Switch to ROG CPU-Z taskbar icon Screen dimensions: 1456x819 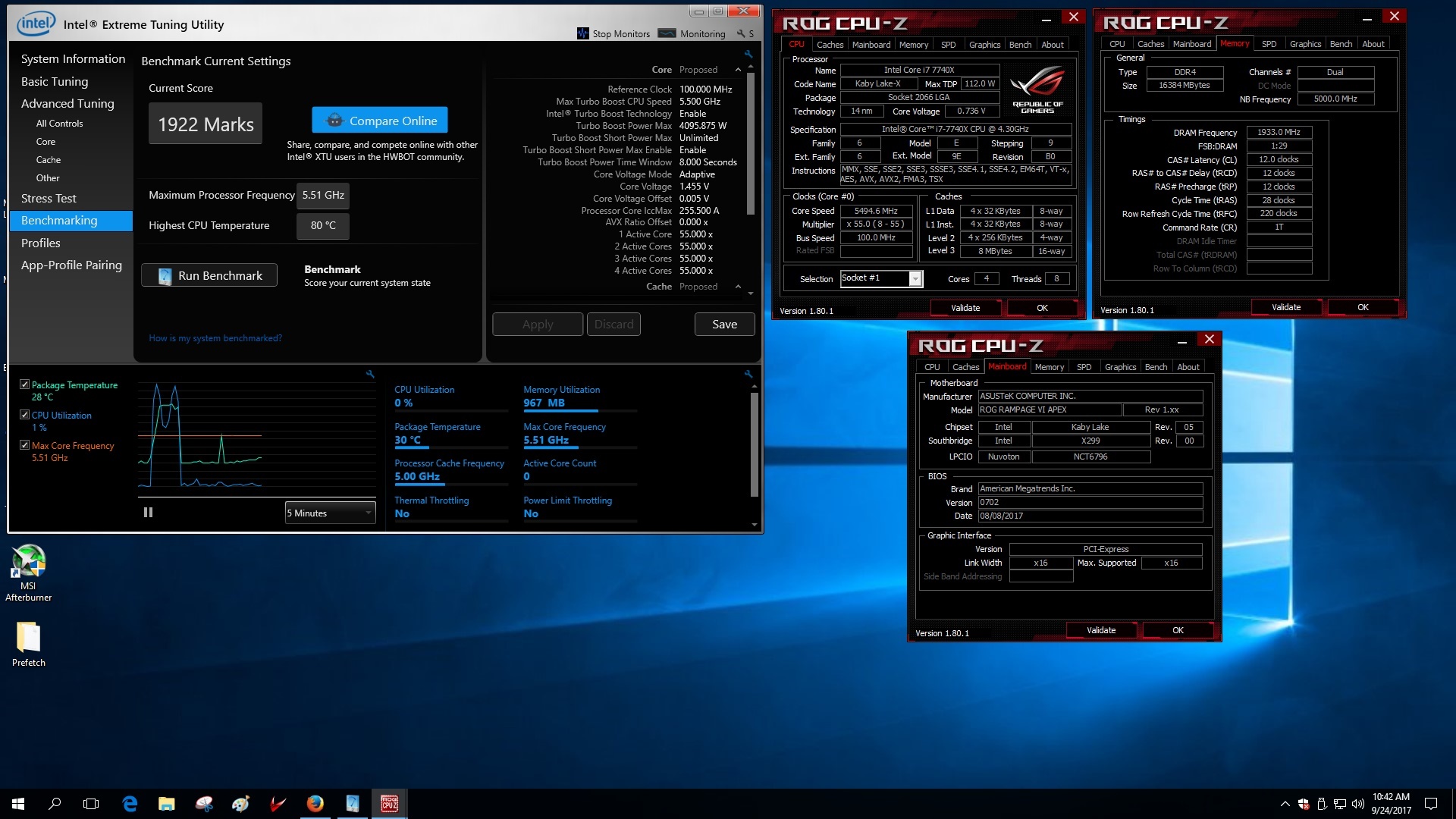390,804
